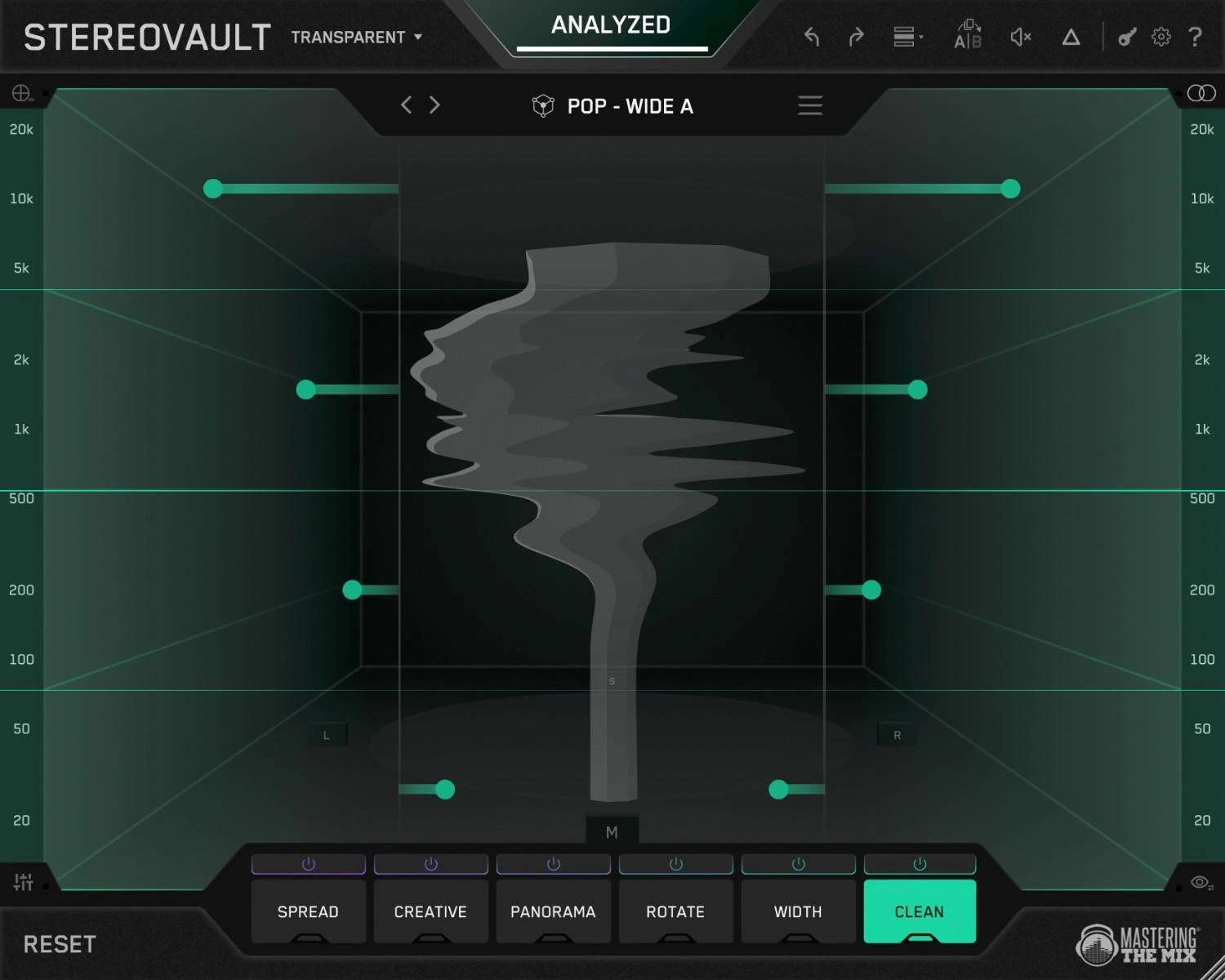The height and width of the screenshot is (980, 1225).
Task: Open the settings gear
Action: [1160, 37]
